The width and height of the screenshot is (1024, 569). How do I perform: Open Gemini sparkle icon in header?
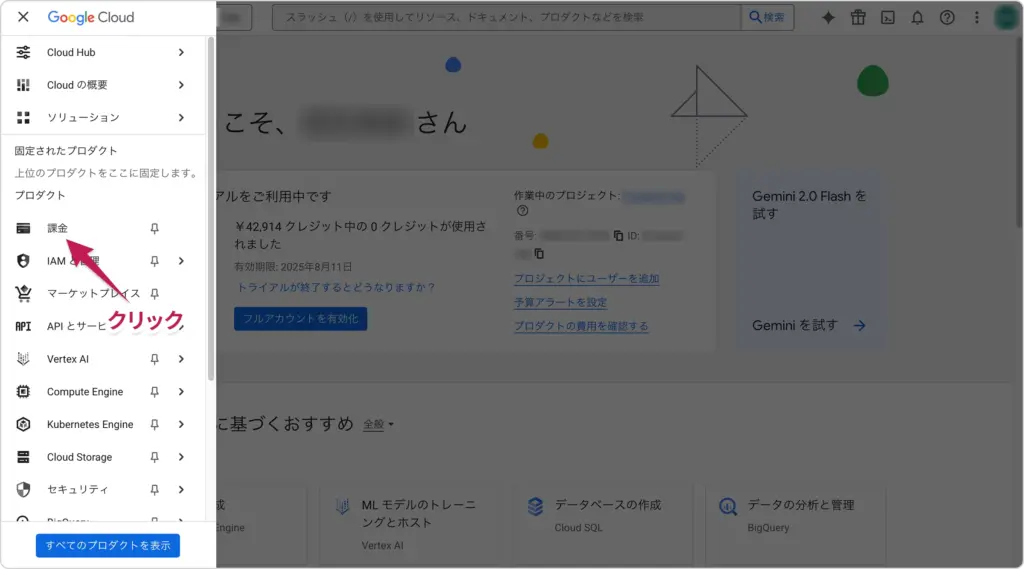(x=828, y=18)
